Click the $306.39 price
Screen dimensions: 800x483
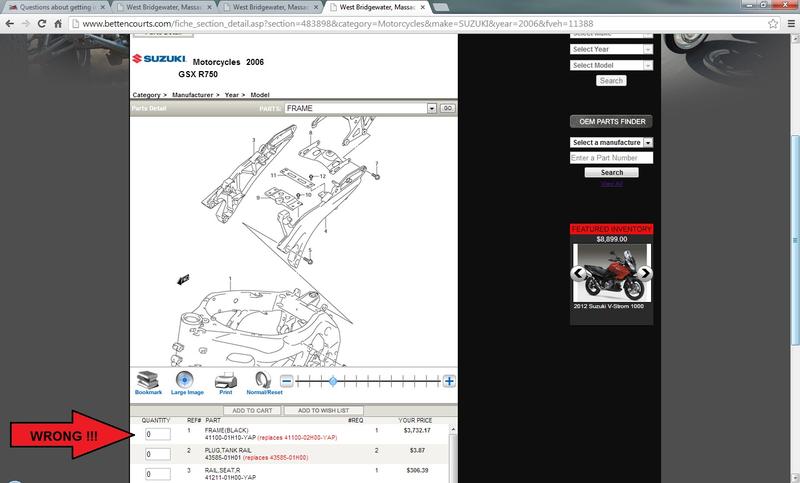tap(418, 470)
